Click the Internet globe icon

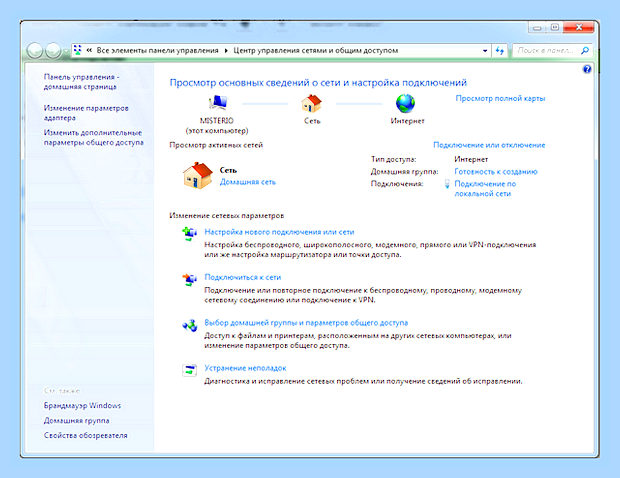pos(406,104)
